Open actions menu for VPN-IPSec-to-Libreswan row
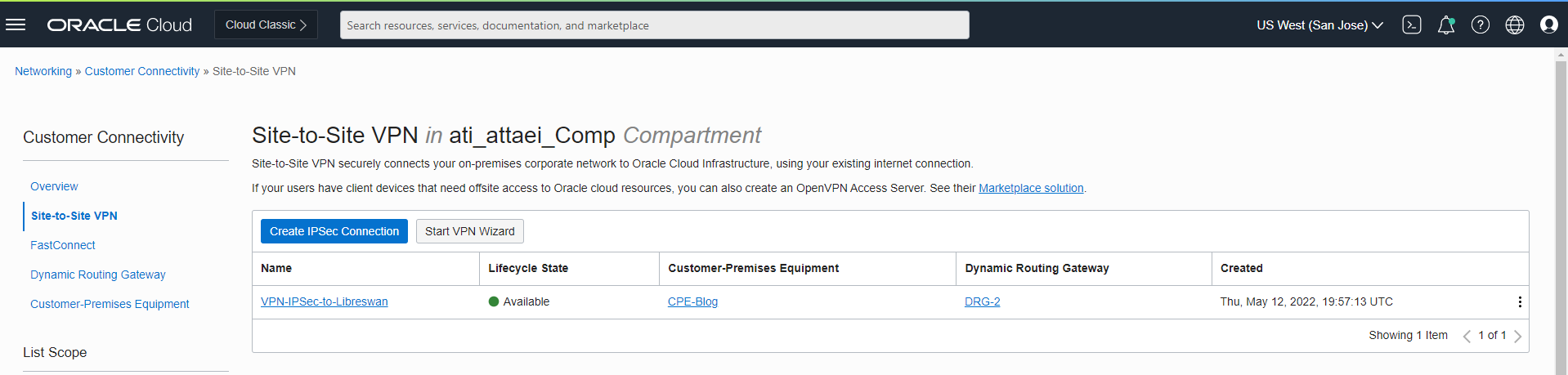The height and width of the screenshot is (375, 1568). click(x=1519, y=302)
